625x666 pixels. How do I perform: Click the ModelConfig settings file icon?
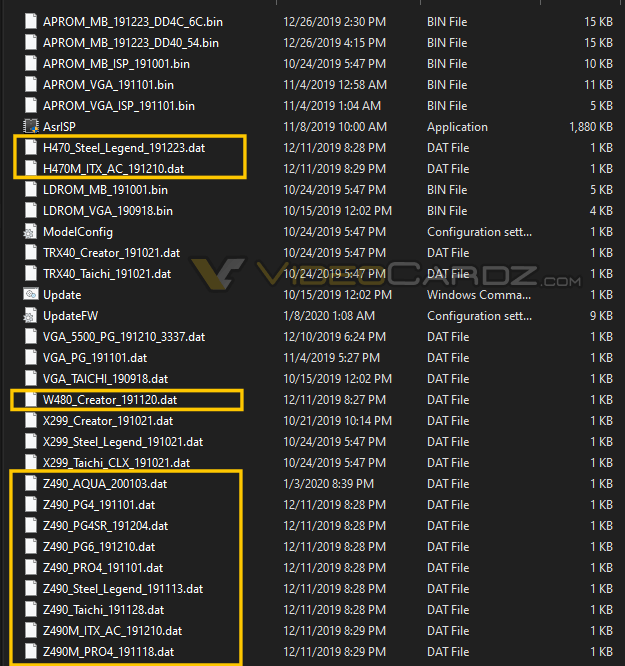click(x=29, y=232)
